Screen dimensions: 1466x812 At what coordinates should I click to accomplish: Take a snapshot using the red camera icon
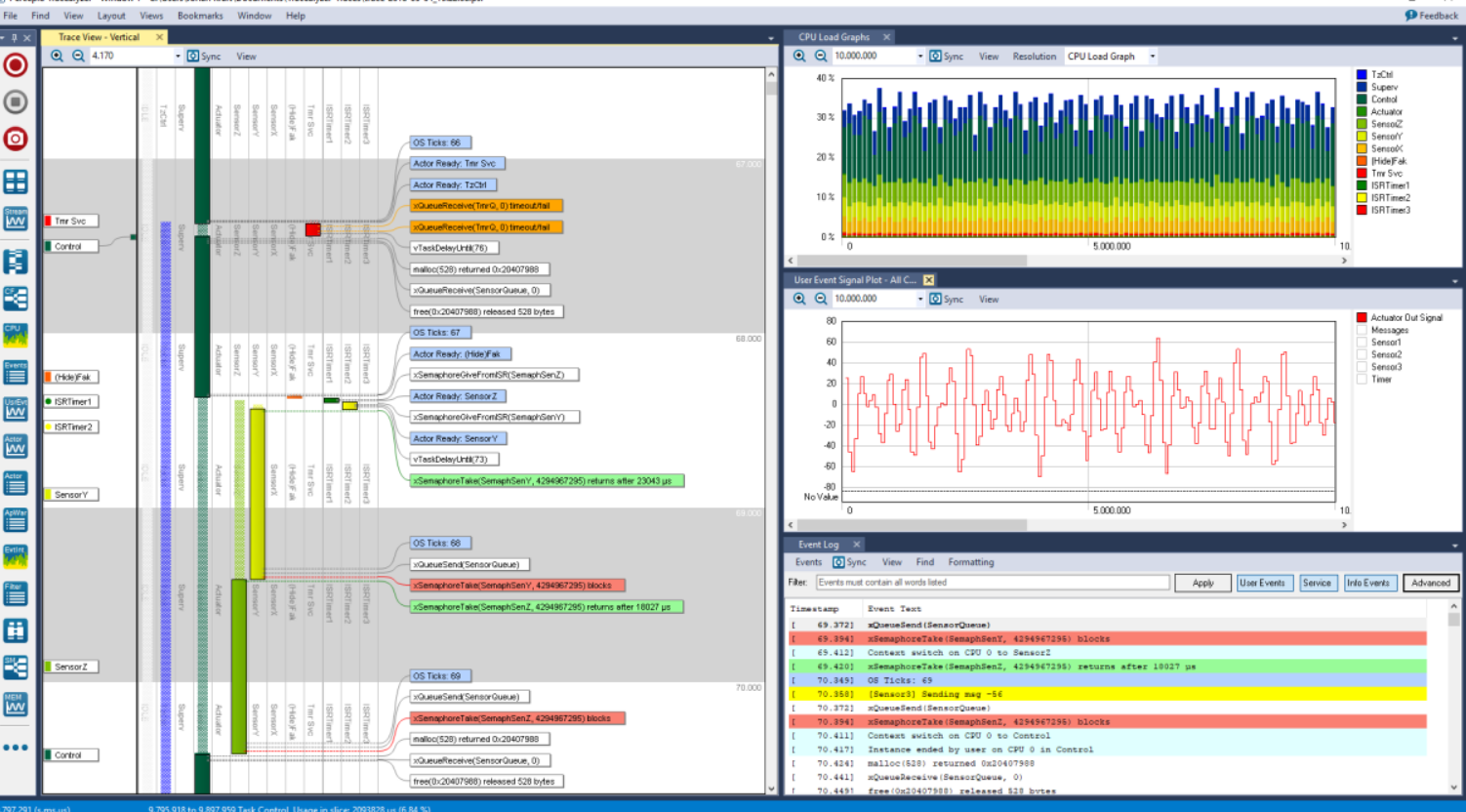pyautogui.click(x=16, y=139)
